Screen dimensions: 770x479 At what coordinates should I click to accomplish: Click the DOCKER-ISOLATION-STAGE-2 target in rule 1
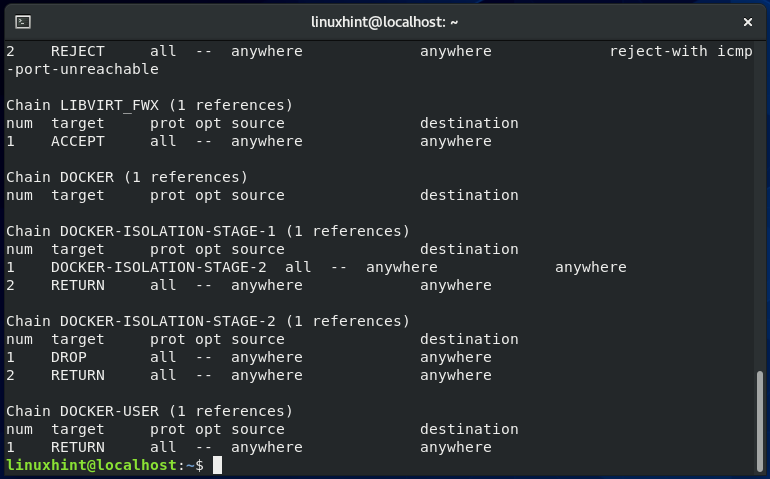(159, 267)
